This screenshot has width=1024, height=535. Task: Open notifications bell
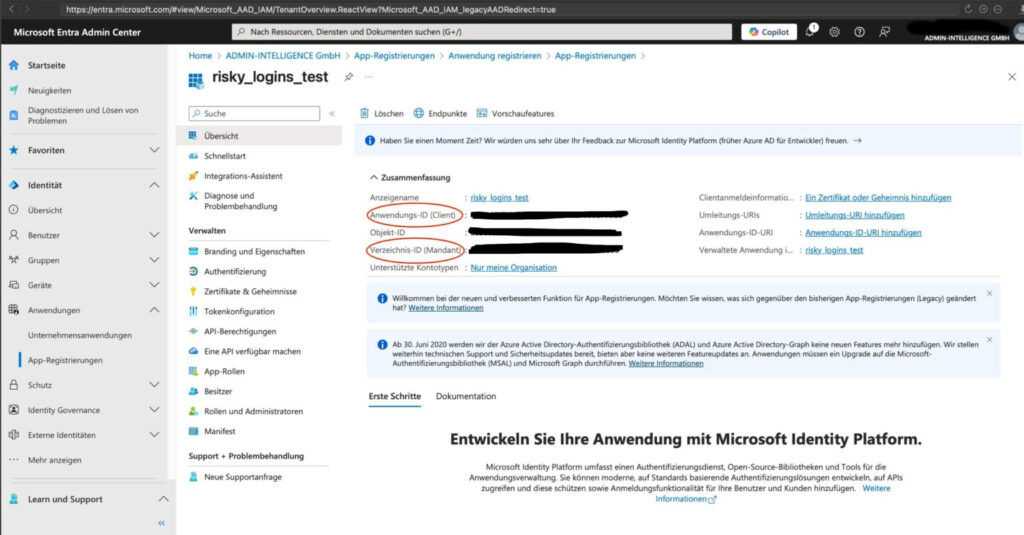point(810,31)
